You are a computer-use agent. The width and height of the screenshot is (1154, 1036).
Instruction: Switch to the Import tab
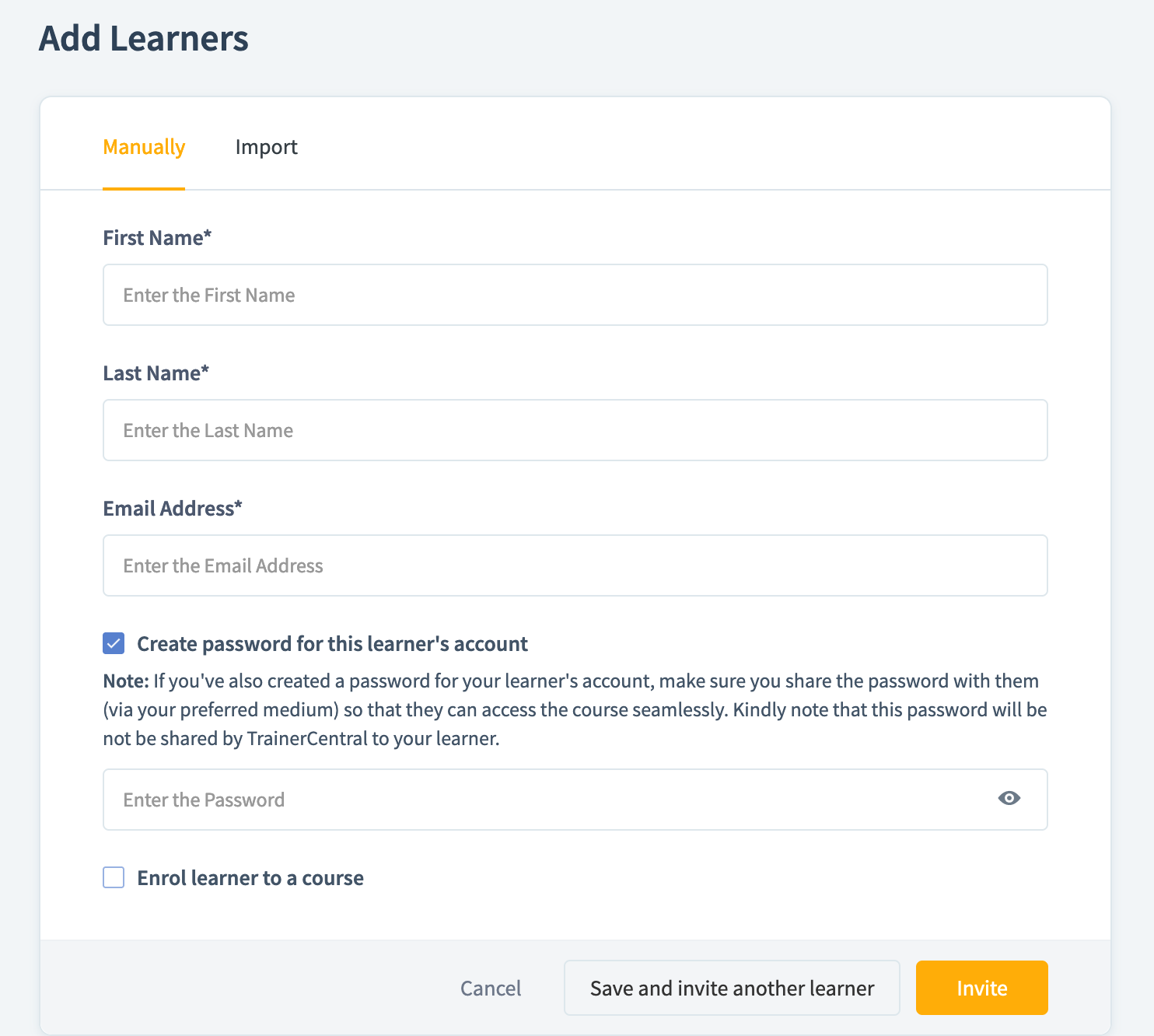click(266, 147)
